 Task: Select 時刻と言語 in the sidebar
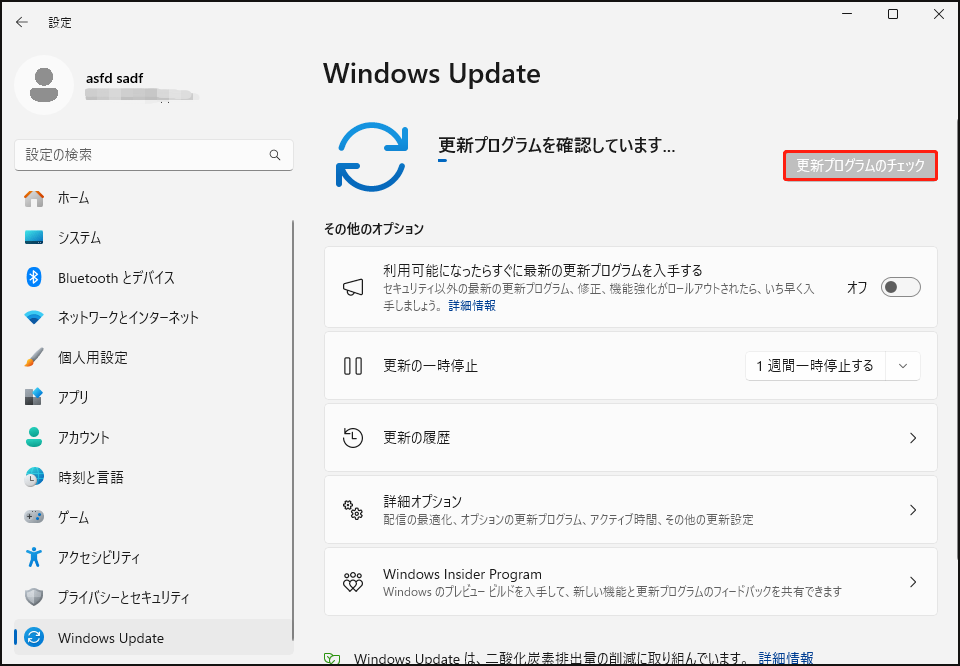click(153, 477)
